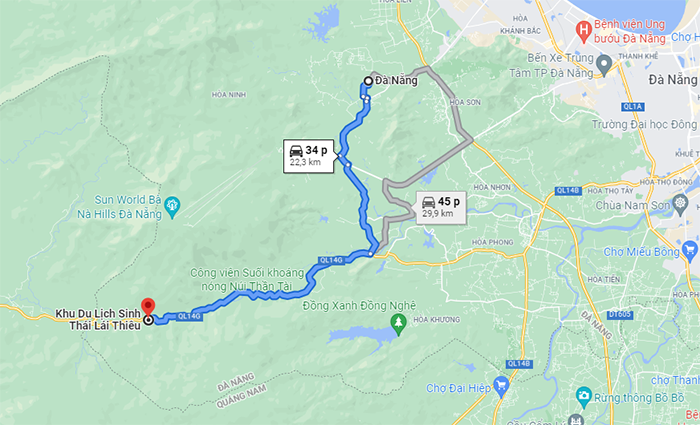The image size is (700, 425).
Task: Select the 34 p 22,3 km route label
Action: click(308, 156)
